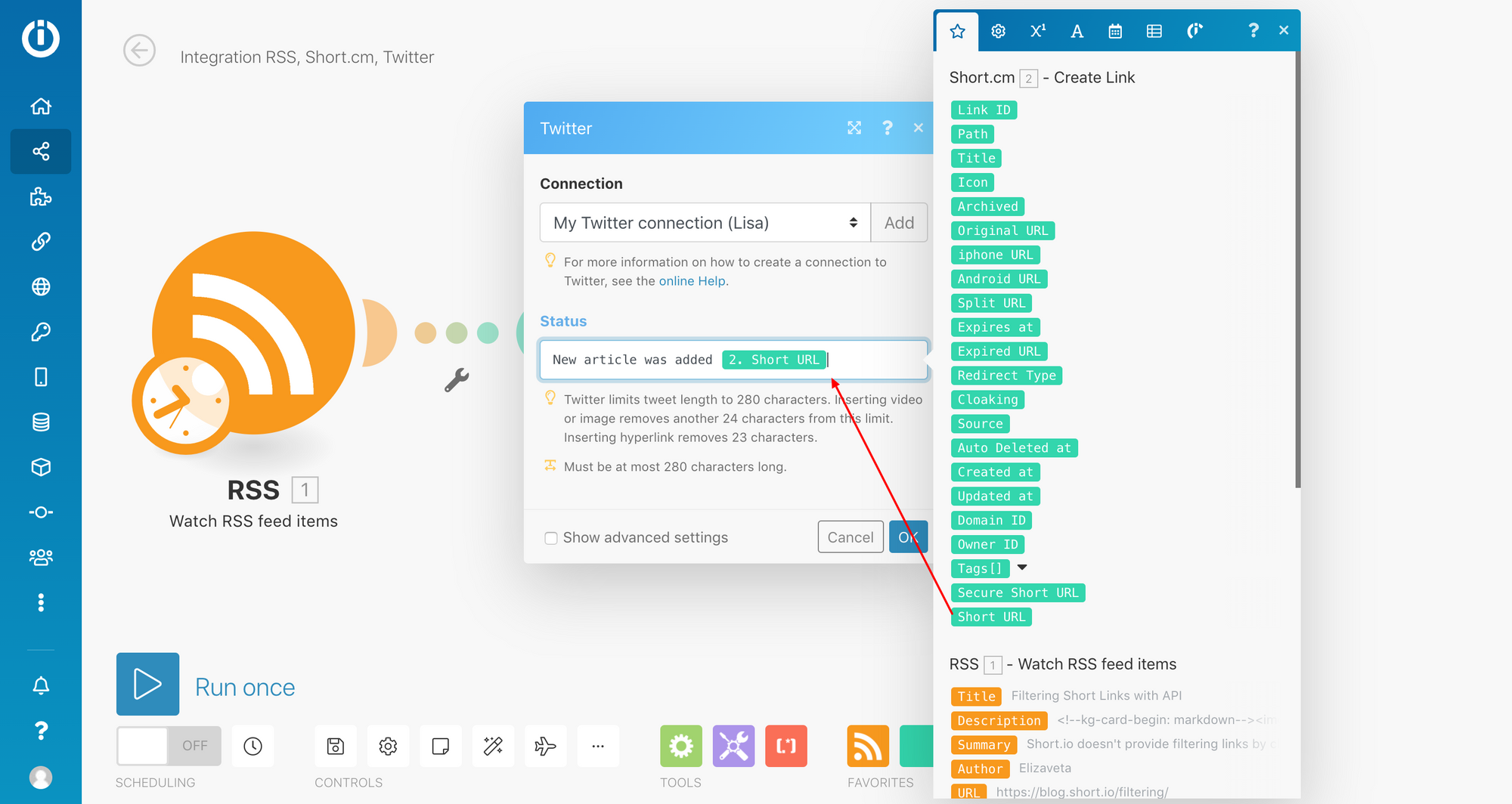Open the Home dashboard in sidebar
The image size is (1512, 804).
(x=41, y=107)
